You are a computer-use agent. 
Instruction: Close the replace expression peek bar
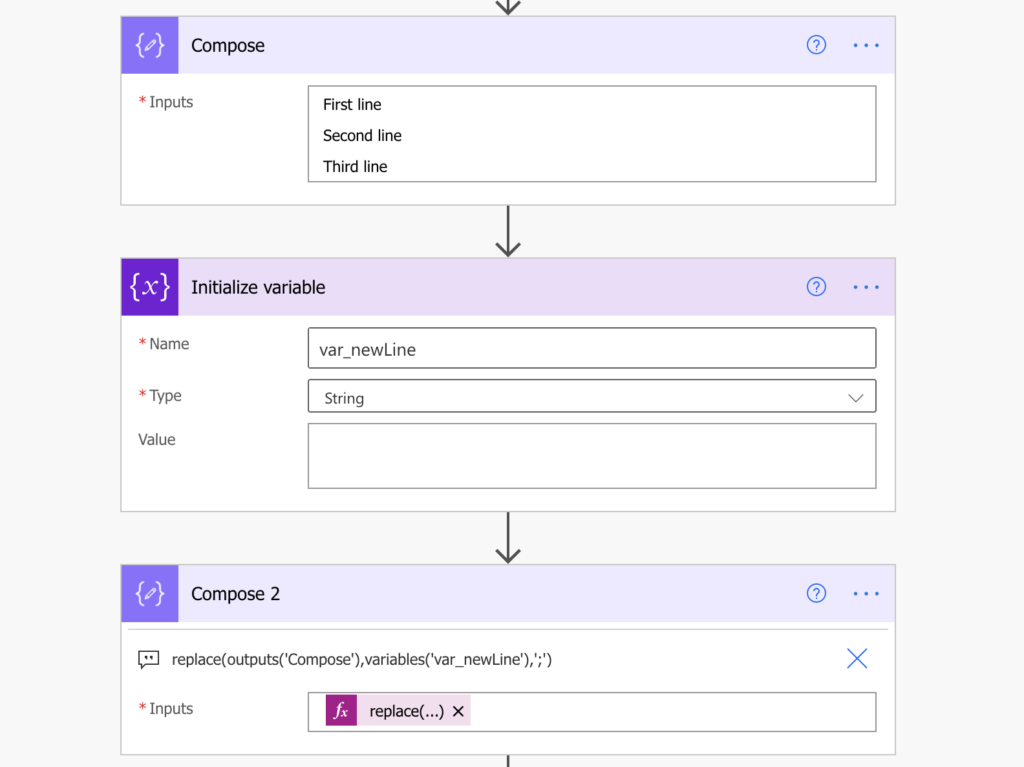click(857, 659)
